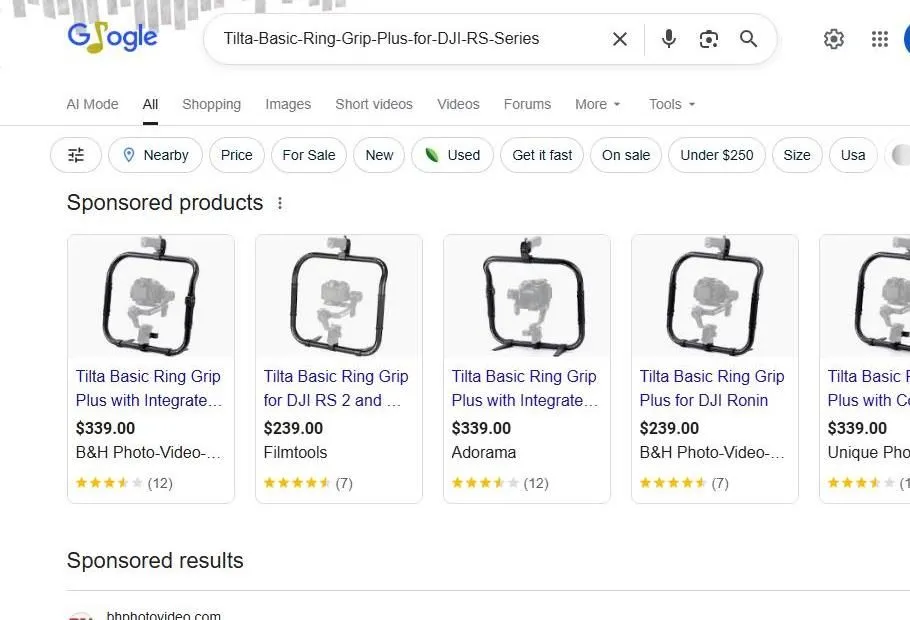Start a voice search with the microphone icon

[668, 39]
